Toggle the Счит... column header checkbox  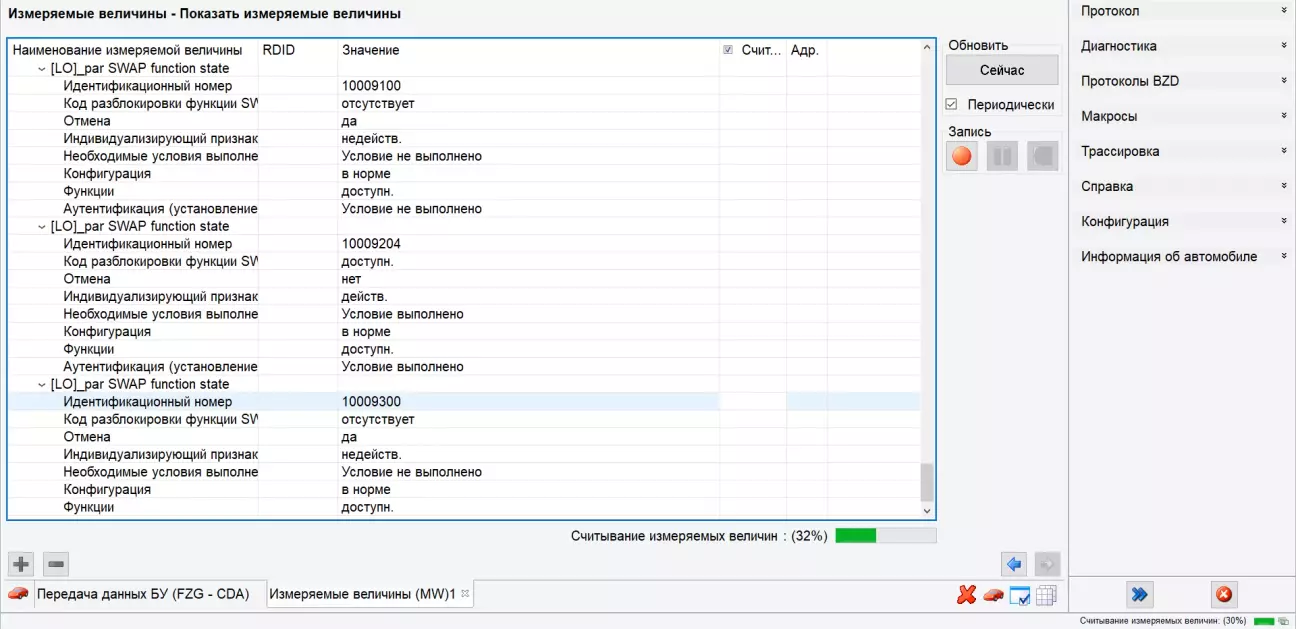tap(728, 50)
